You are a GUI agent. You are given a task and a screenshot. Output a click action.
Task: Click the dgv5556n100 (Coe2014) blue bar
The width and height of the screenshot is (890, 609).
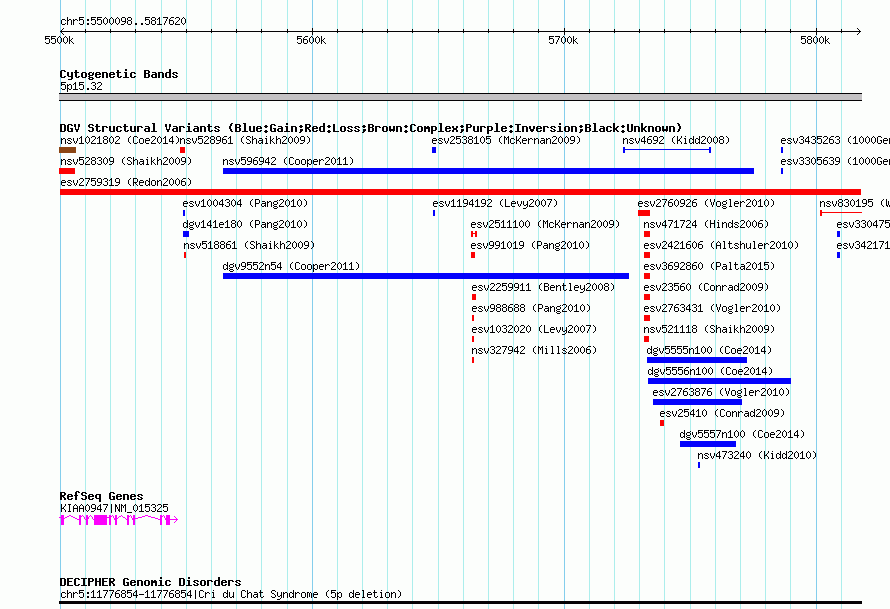tap(719, 381)
